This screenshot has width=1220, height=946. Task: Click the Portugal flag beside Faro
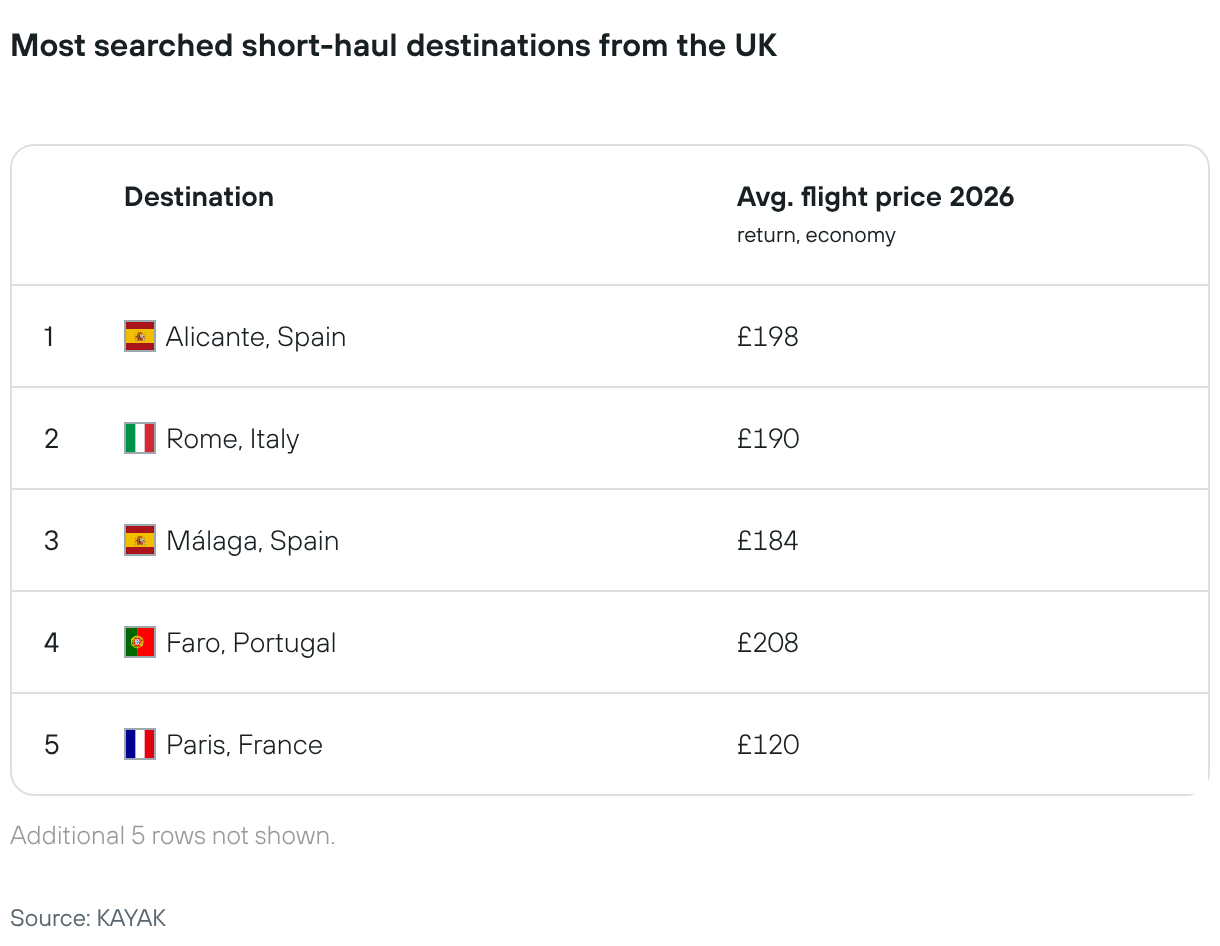(140, 642)
